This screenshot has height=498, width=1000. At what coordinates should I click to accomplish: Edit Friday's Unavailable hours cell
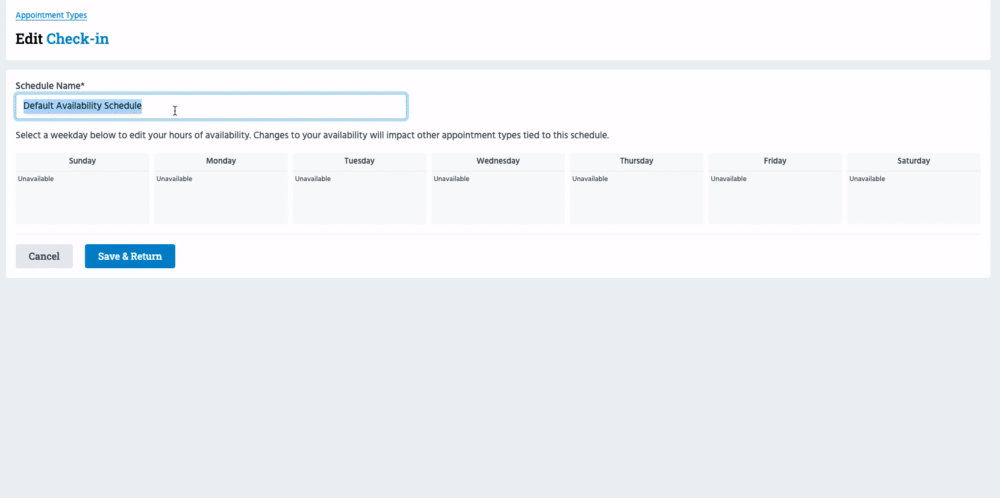pos(775,197)
